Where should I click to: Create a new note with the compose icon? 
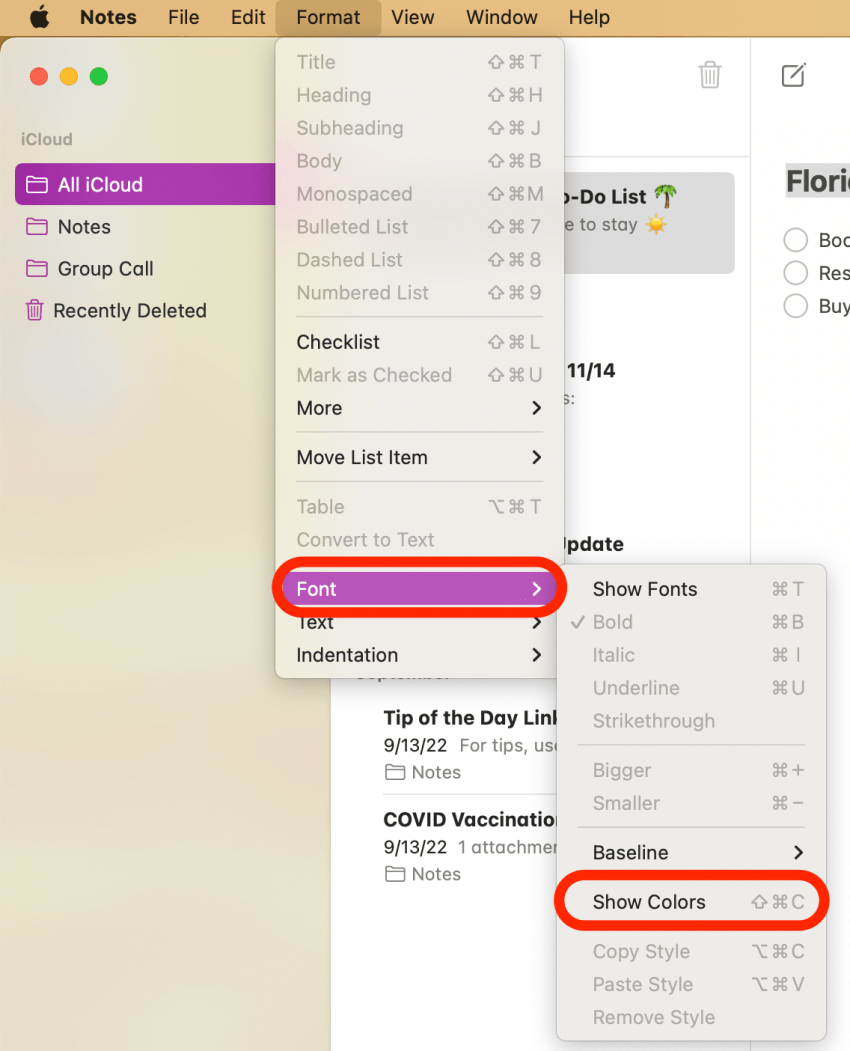pos(793,75)
